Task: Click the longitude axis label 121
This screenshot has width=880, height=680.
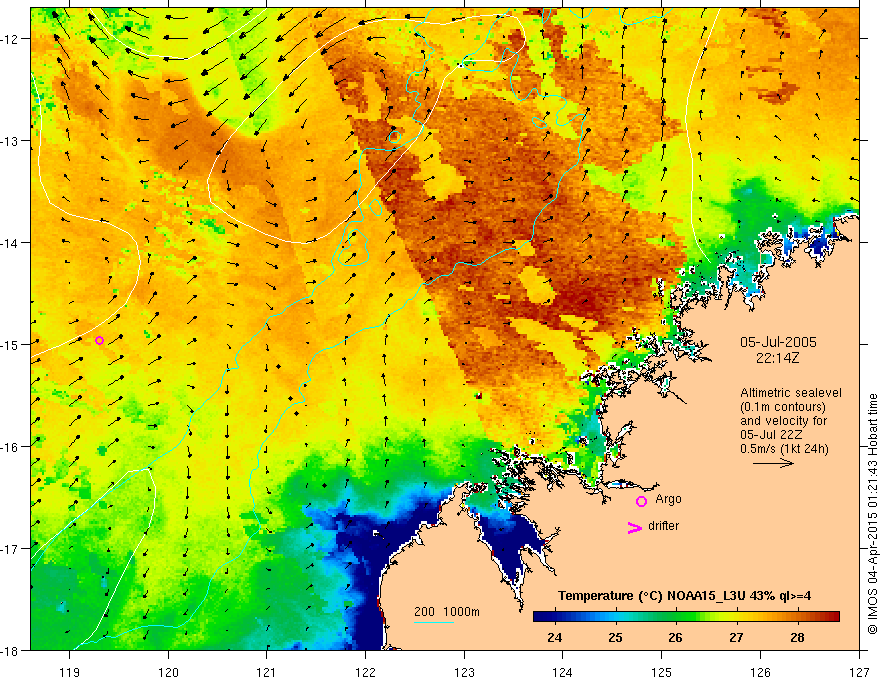Action: pyautogui.click(x=267, y=672)
